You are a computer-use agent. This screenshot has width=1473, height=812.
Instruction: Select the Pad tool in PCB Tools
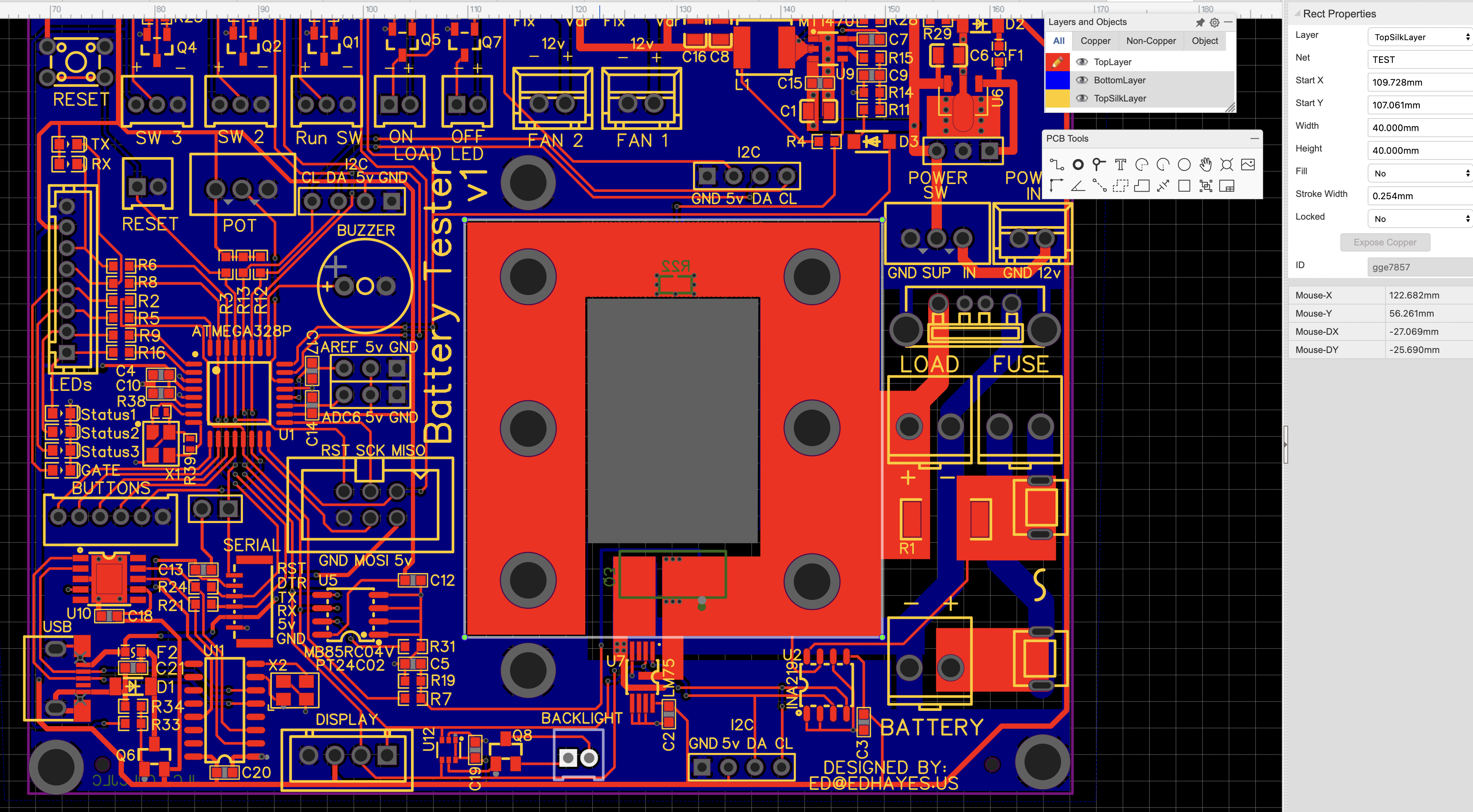(1078, 165)
